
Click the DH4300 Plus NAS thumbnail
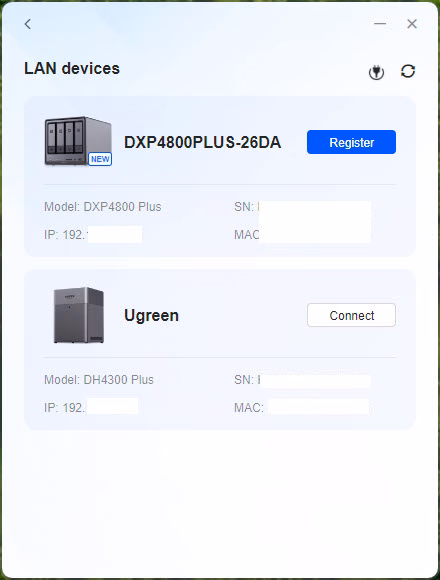(78, 315)
